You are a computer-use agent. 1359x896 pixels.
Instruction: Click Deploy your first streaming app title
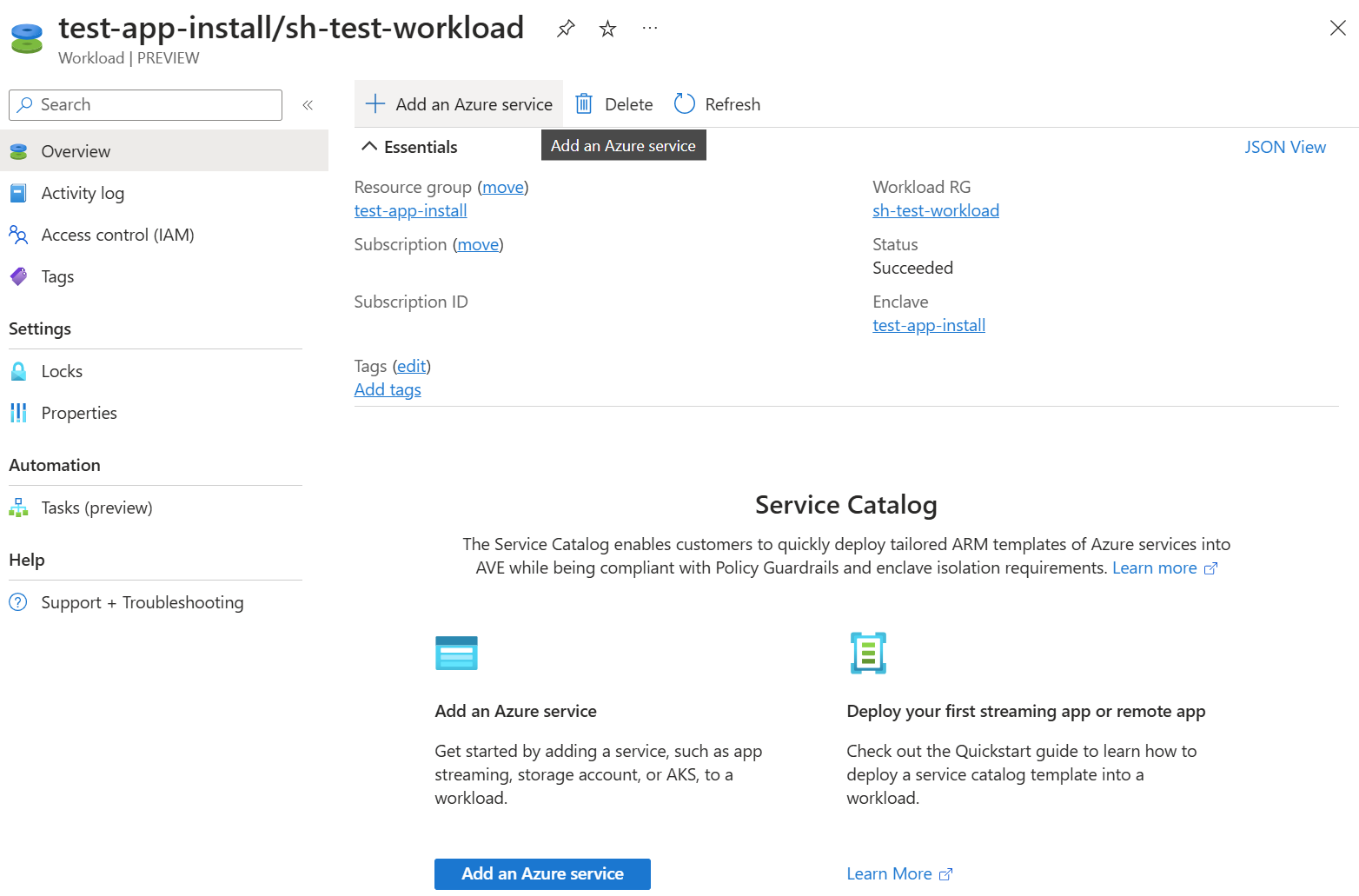coord(1026,711)
